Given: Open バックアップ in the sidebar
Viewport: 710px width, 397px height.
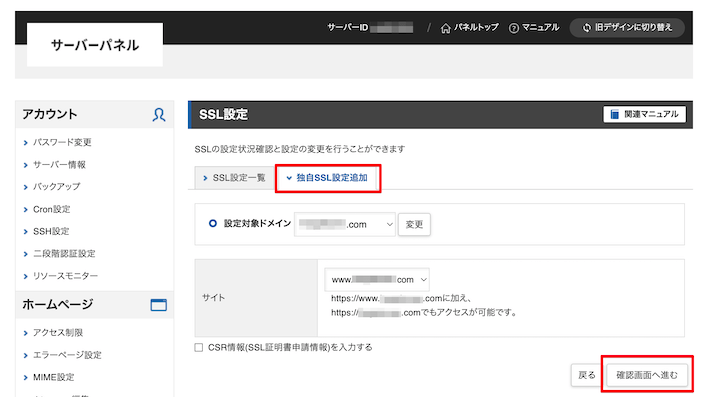Looking at the screenshot, I should coord(57,187).
